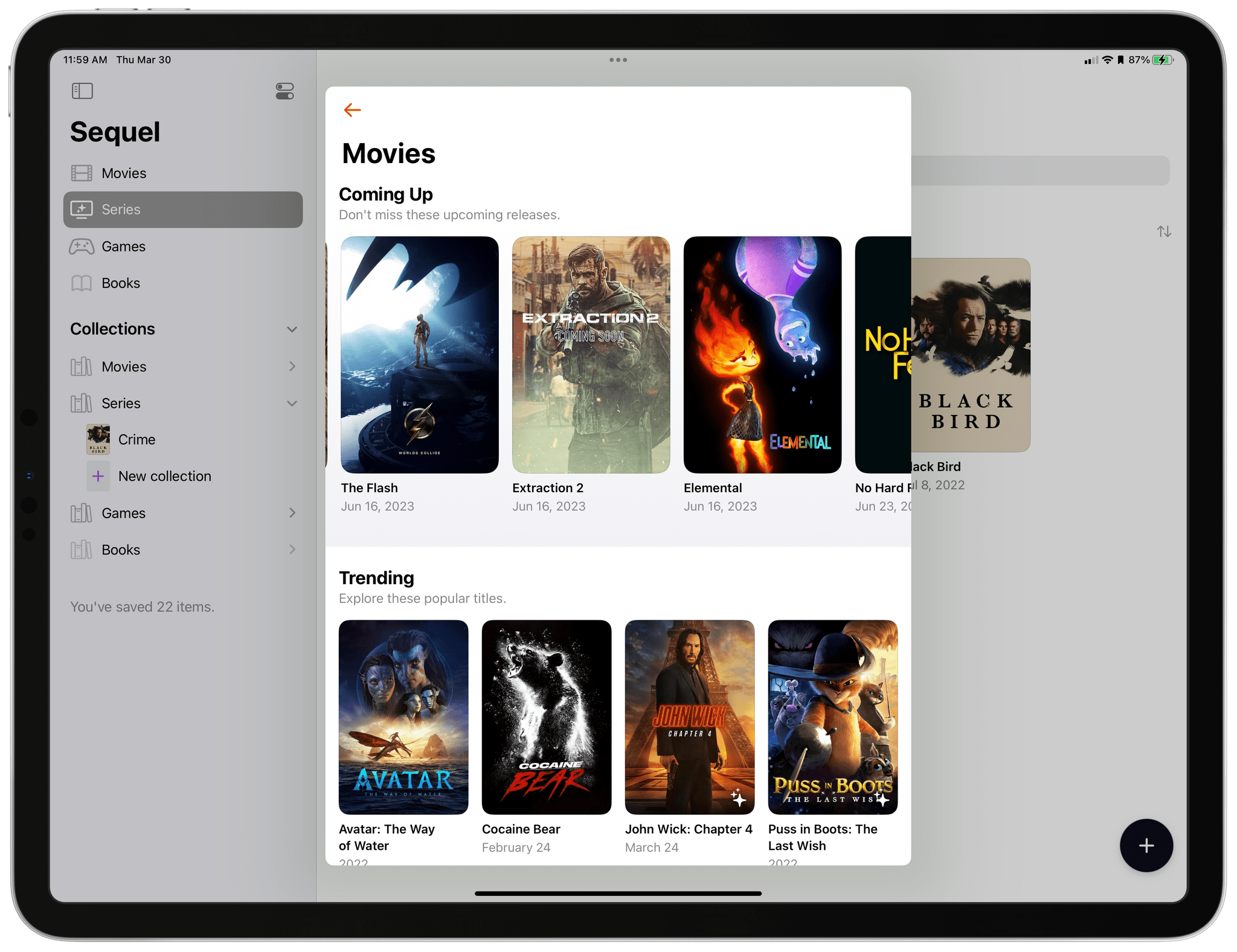
Task: Select the Series menu item
Action: click(183, 208)
